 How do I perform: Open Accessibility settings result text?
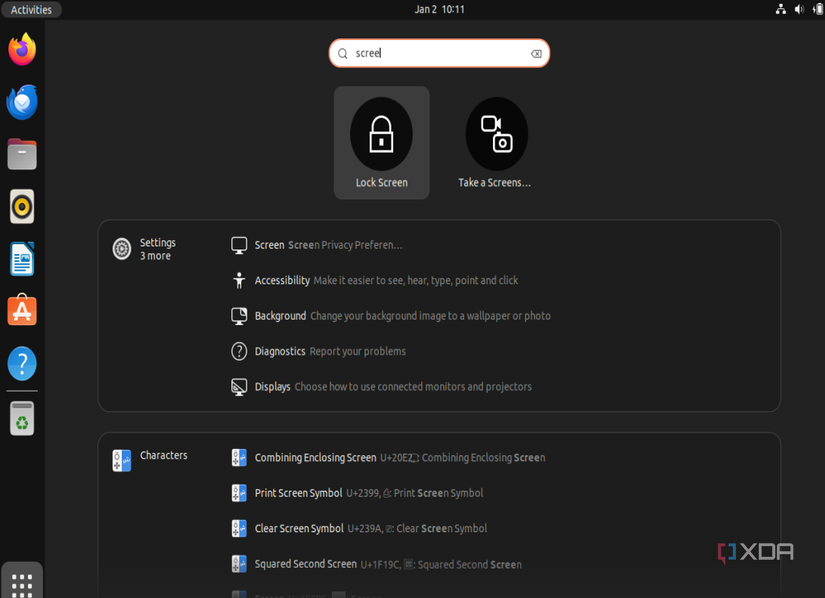[x=386, y=280]
